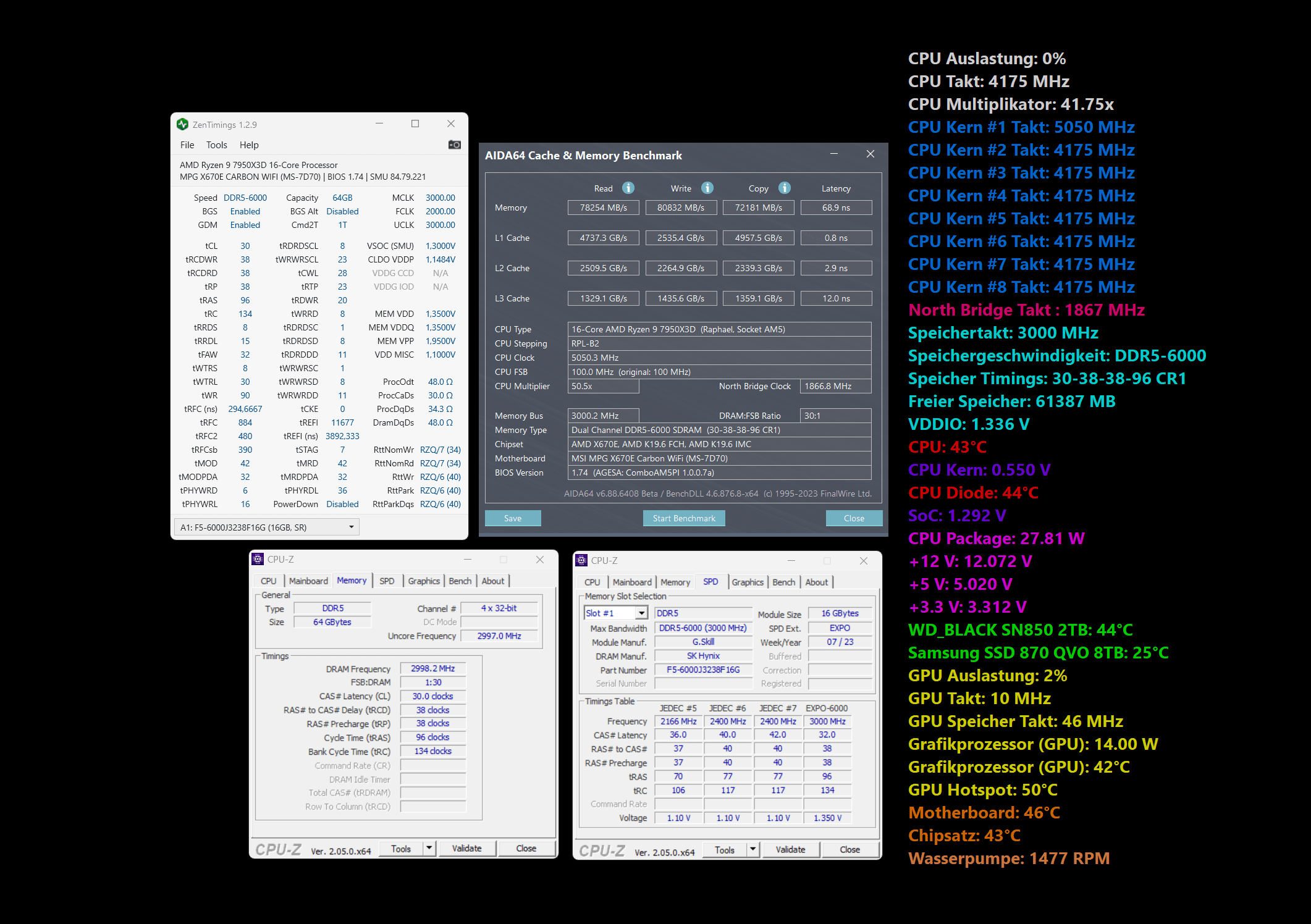Close the left CPU-Z Memory window
The image size is (1311, 924).
pyautogui.click(x=540, y=560)
